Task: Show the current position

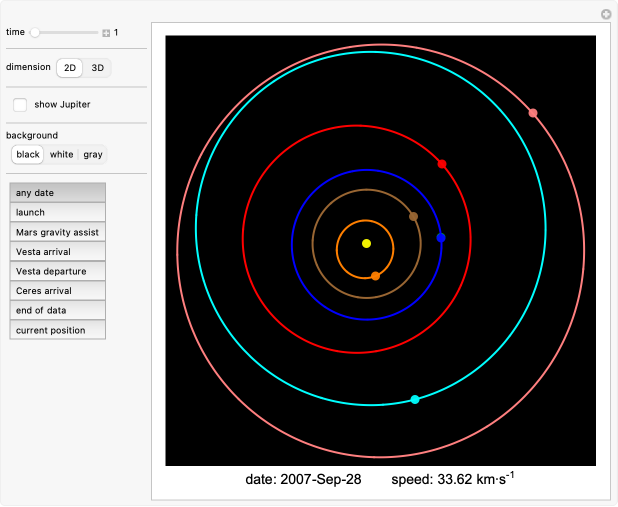Action: coord(57,330)
